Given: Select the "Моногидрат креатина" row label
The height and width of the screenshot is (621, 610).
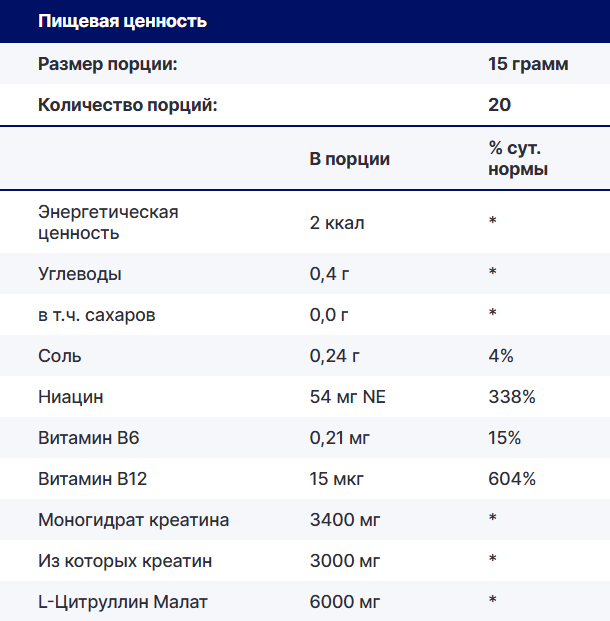Looking at the screenshot, I should [x=133, y=520].
